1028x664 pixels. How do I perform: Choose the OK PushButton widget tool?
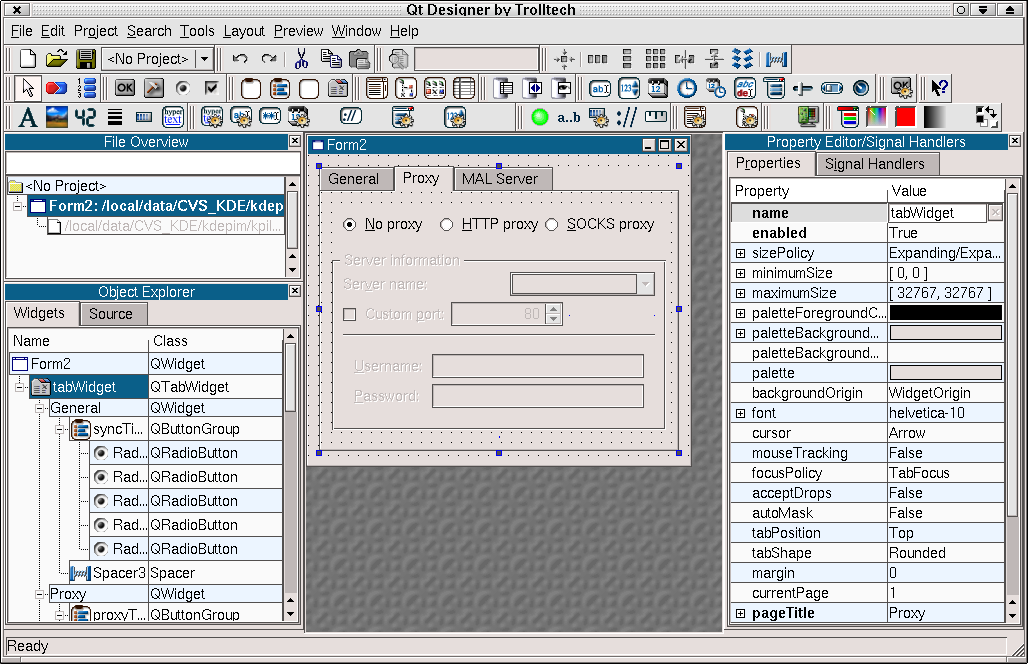pyautogui.click(x=125, y=88)
